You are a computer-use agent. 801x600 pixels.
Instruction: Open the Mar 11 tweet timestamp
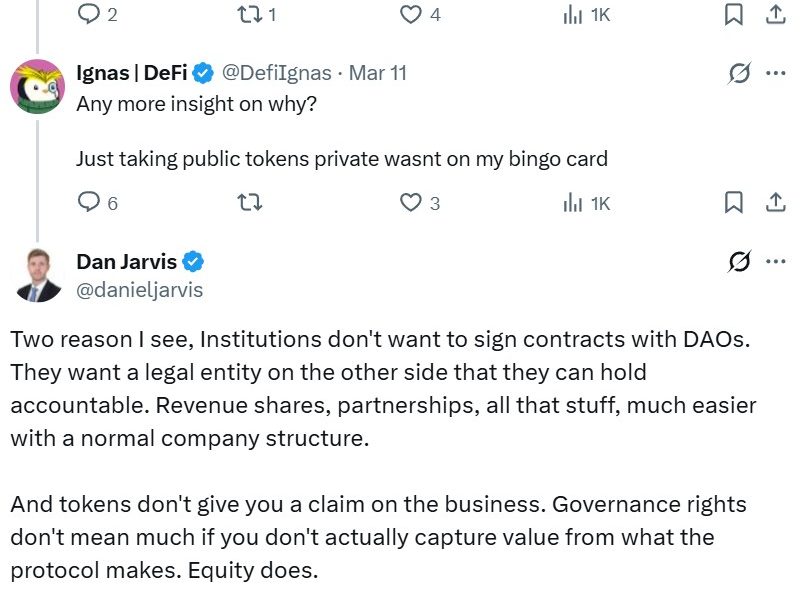coord(378,73)
